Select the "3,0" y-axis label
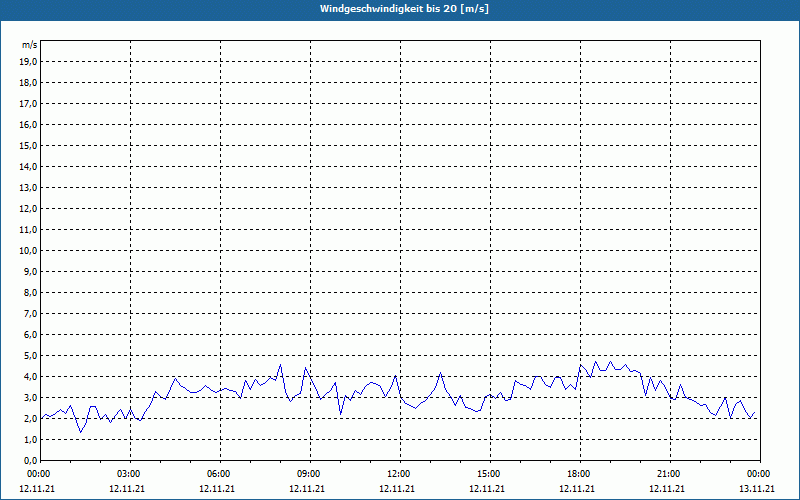Viewport: 800px width, 500px height. tap(31, 397)
